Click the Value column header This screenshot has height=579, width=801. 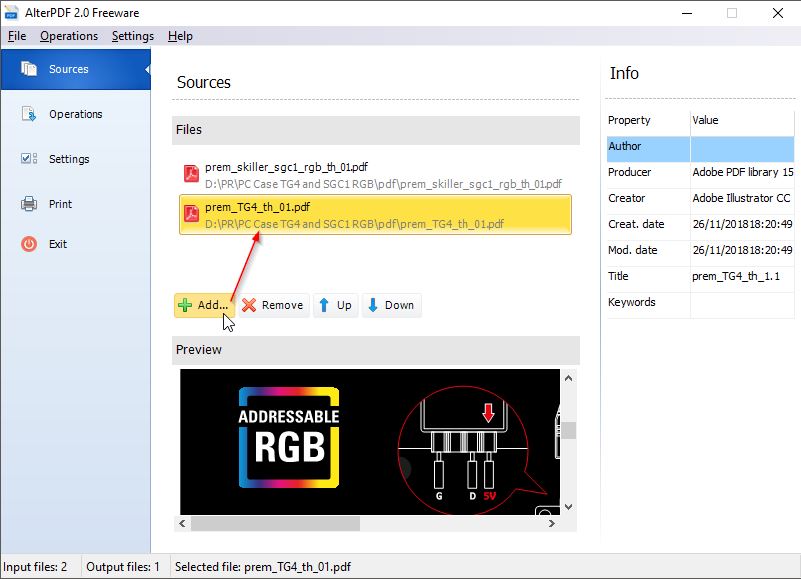pyautogui.click(x=742, y=120)
